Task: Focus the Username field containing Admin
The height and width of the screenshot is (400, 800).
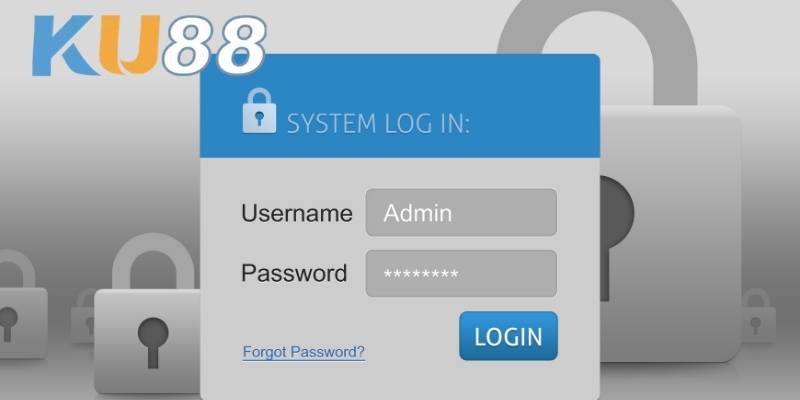Action: tap(461, 212)
